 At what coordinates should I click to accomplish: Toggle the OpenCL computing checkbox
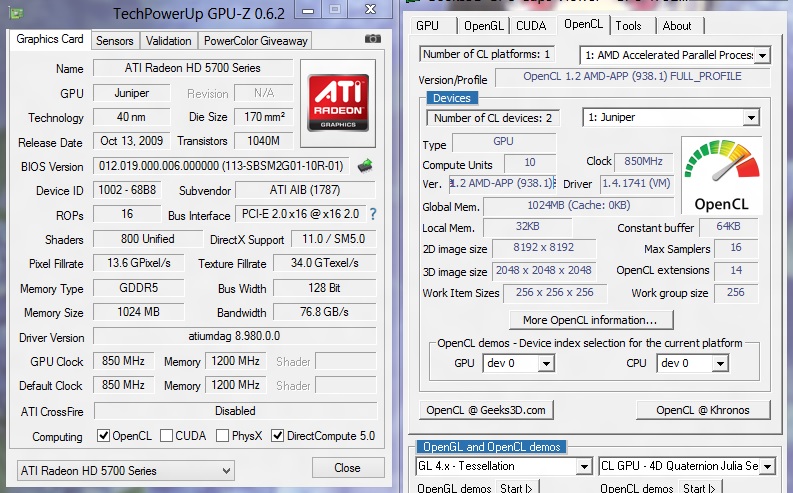pyautogui.click(x=103, y=435)
